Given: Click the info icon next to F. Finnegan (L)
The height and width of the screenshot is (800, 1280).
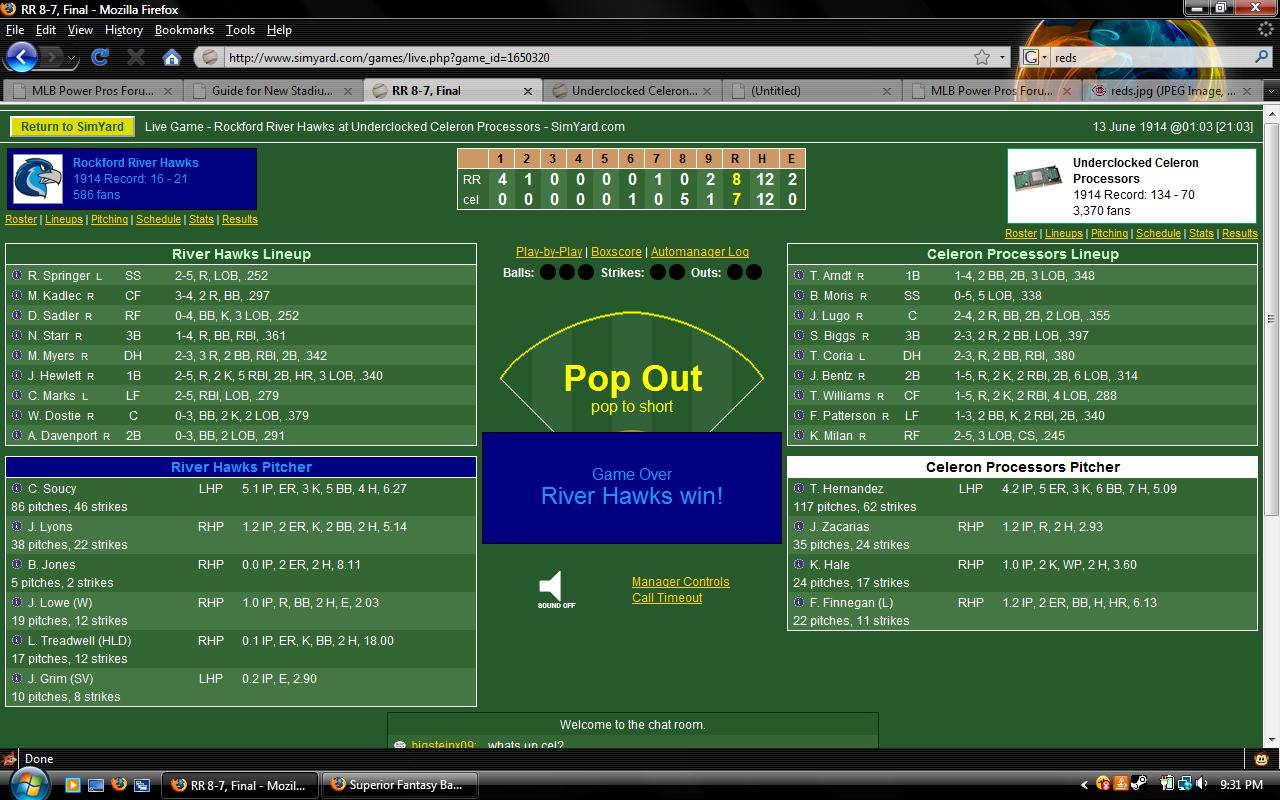Looking at the screenshot, I should tap(799, 602).
